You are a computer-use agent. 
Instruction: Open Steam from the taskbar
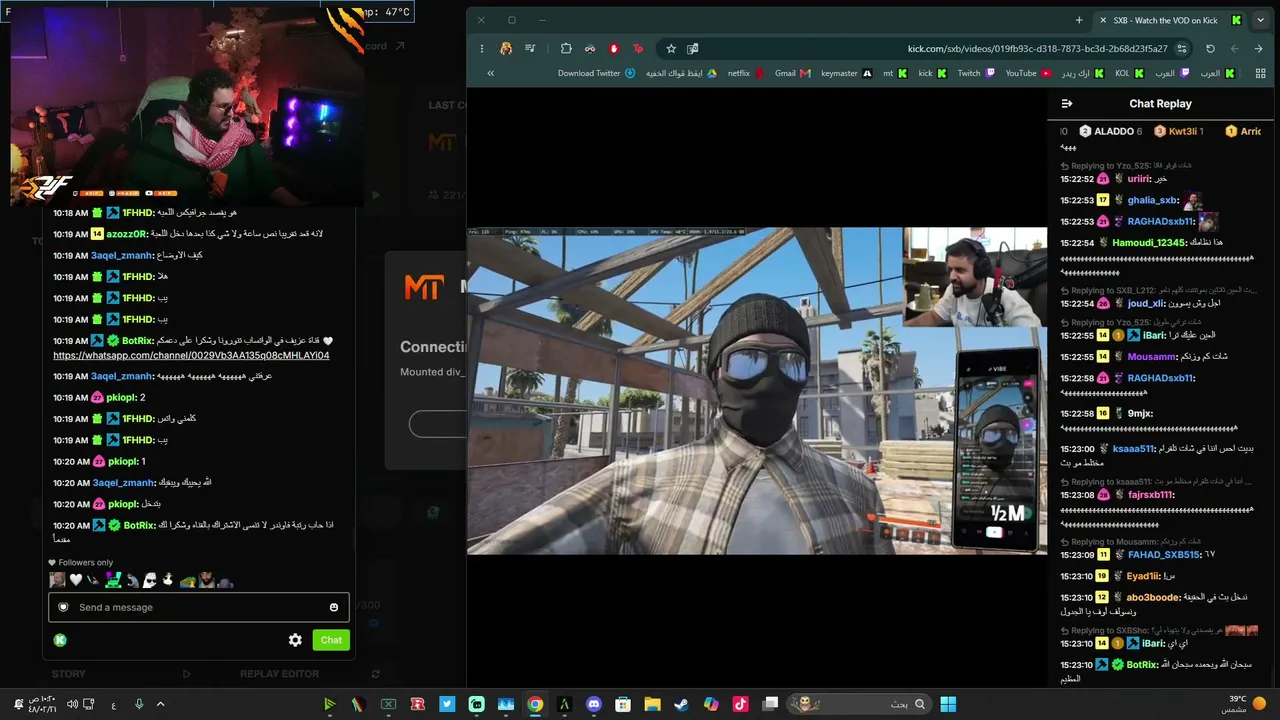coord(681,704)
